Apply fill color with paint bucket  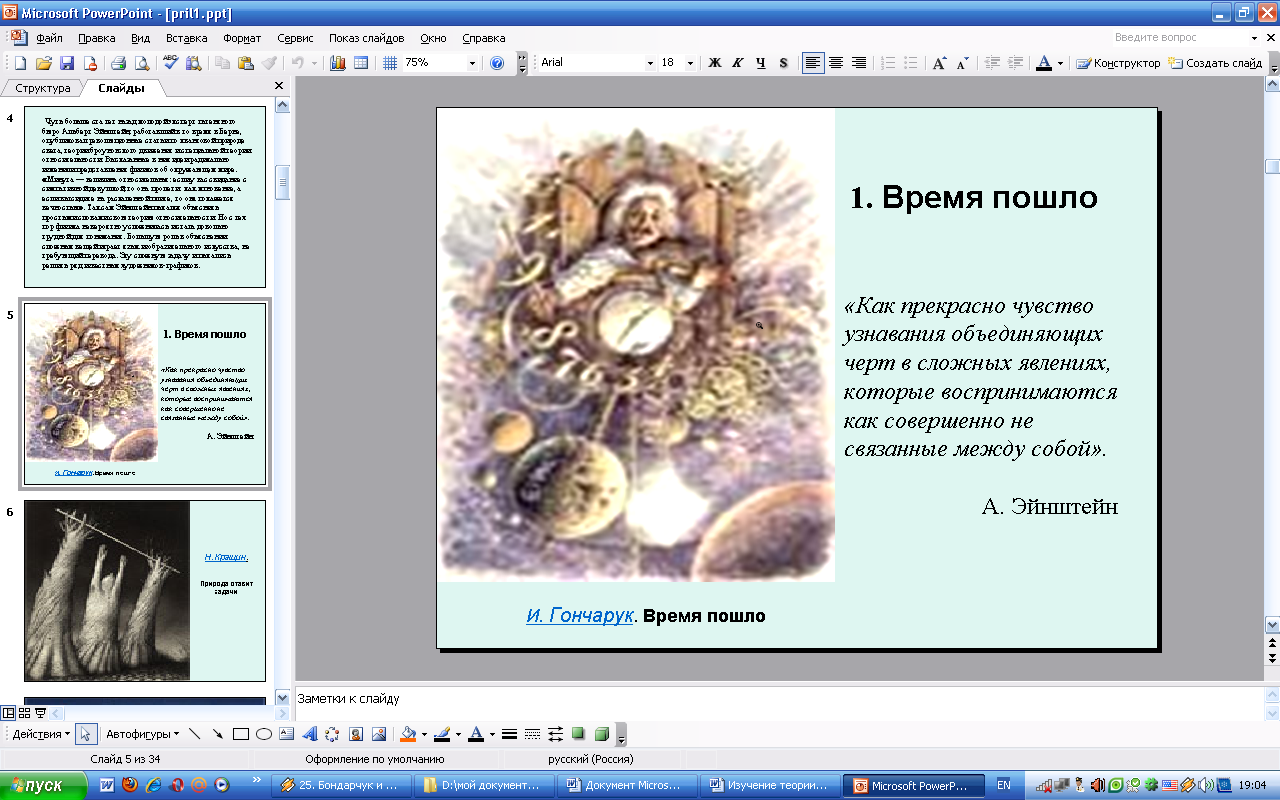point(407,734)
